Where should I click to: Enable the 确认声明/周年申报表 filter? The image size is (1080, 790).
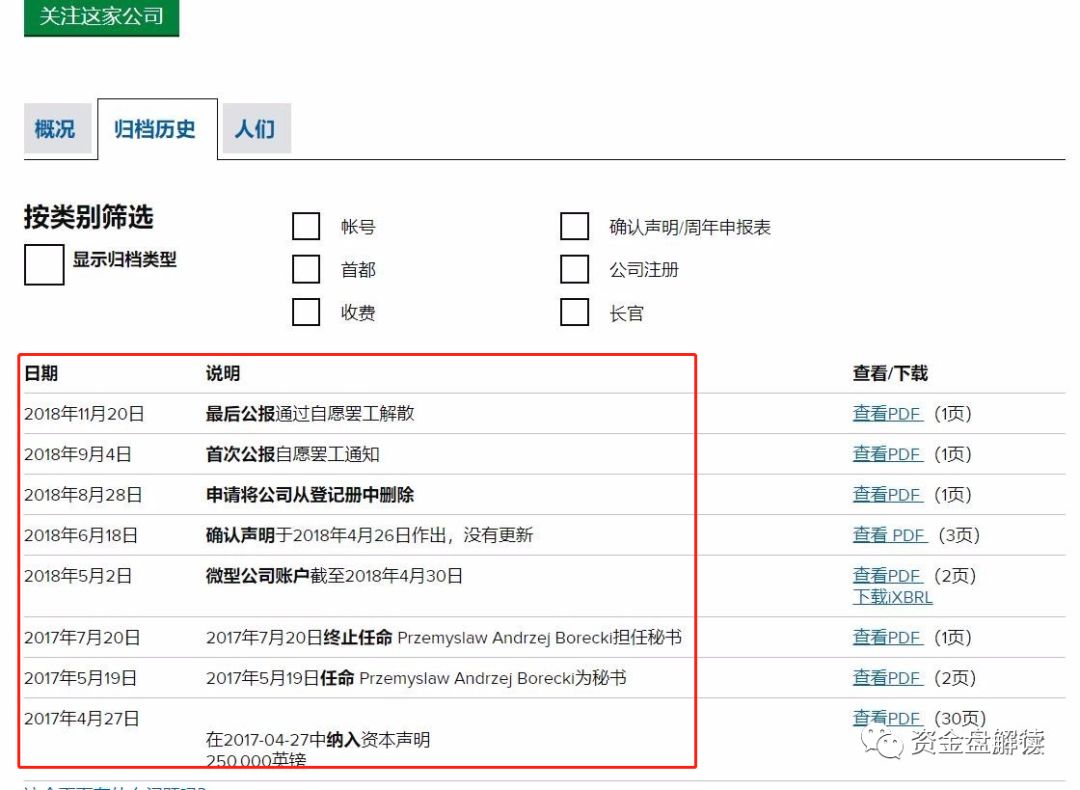(x=575, y=227)
